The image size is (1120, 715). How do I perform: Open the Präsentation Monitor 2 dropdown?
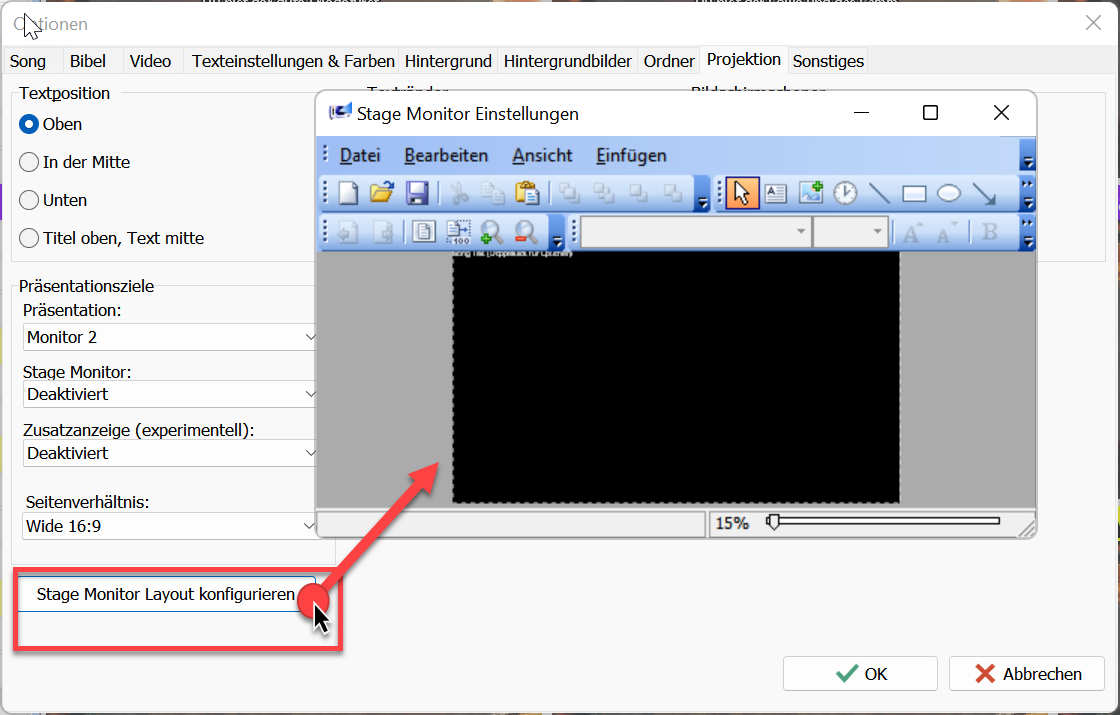pyautogui.click(x=169, y=337)
